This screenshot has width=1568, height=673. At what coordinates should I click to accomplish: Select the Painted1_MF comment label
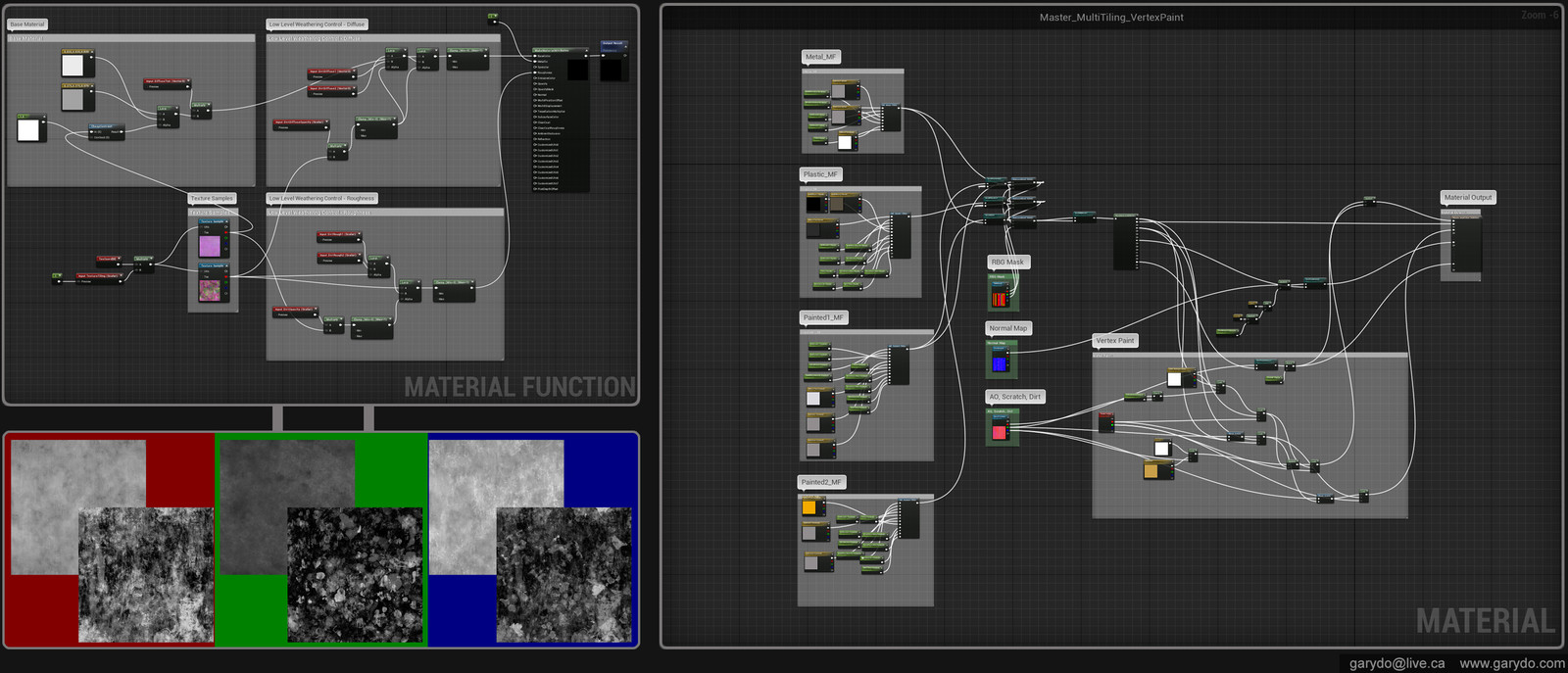[823, 317]
